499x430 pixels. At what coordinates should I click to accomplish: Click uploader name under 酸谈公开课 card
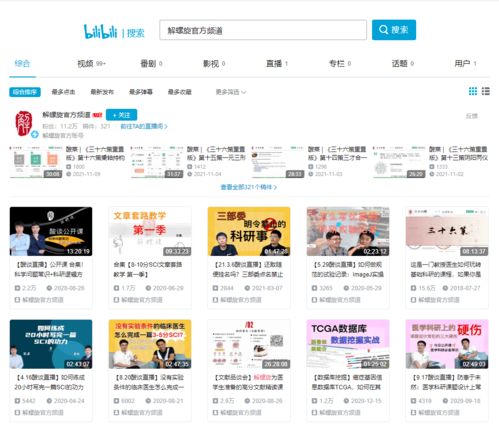point(43,300)
